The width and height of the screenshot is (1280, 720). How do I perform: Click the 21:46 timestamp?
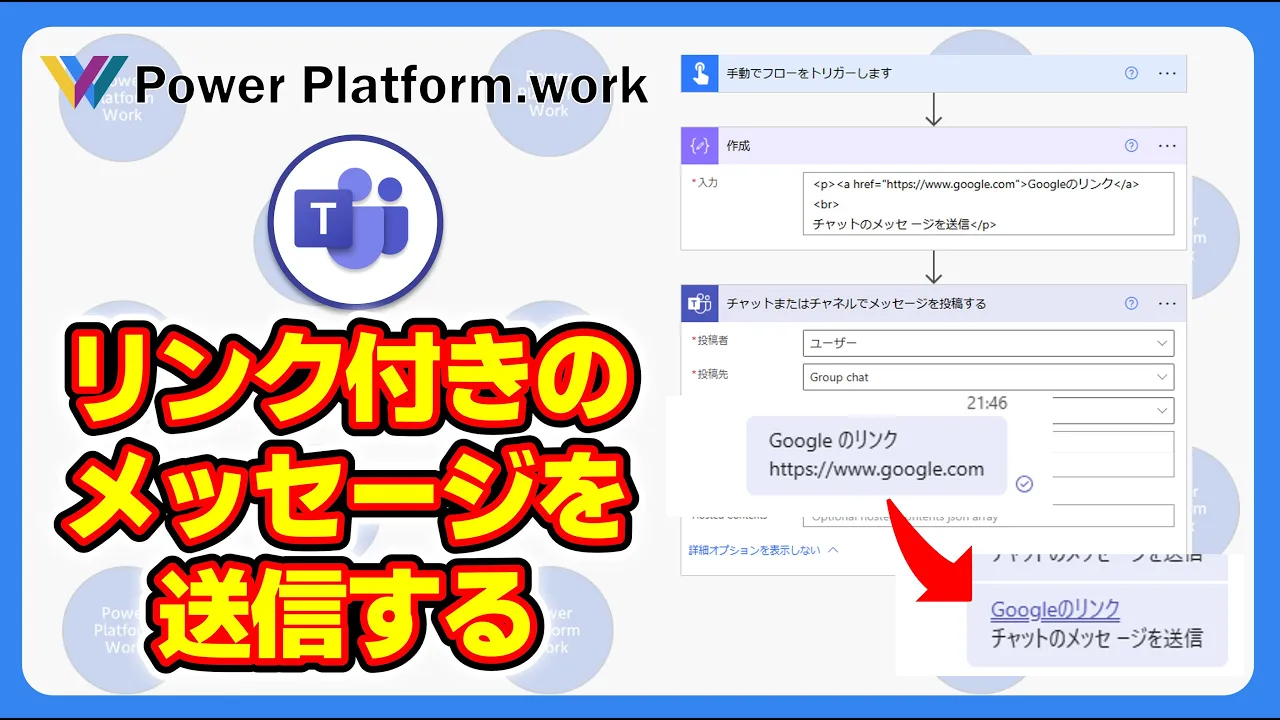click(x=987, y=404)
